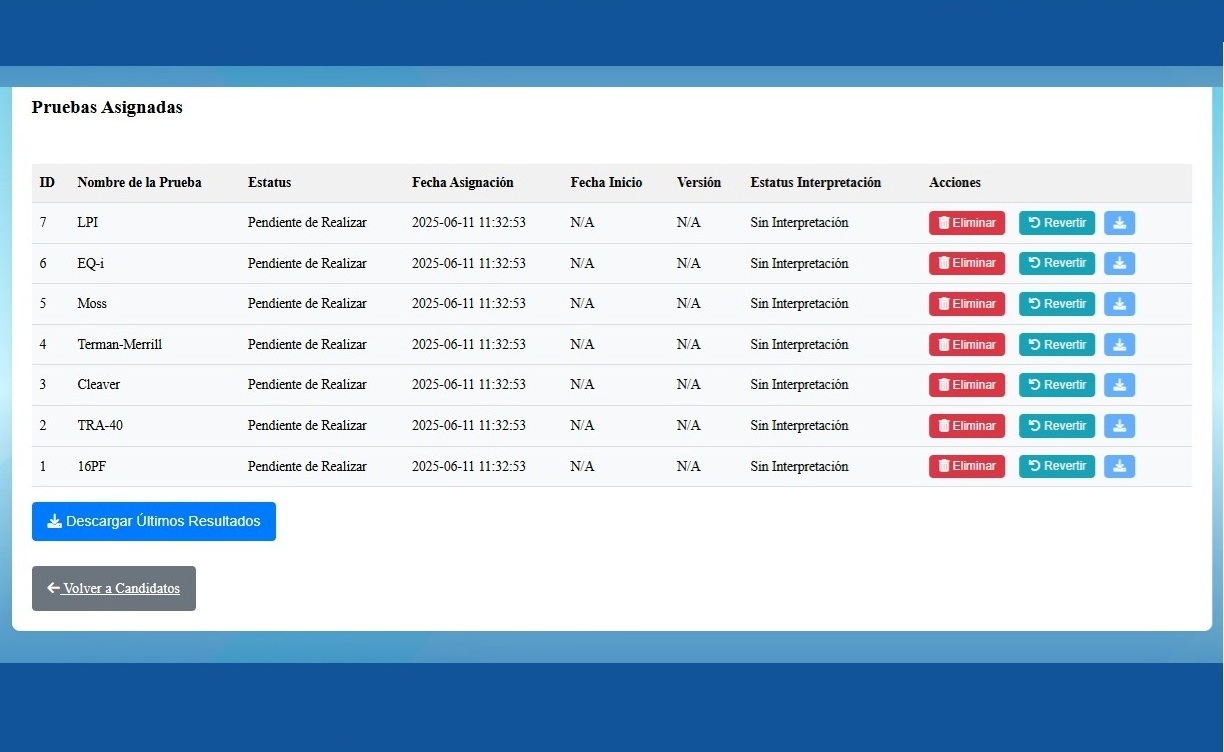Image resolution: width=1224 pixels, height=752 pixels.
Task: Delete the 16PF test entry
Action: coord(966,466)
